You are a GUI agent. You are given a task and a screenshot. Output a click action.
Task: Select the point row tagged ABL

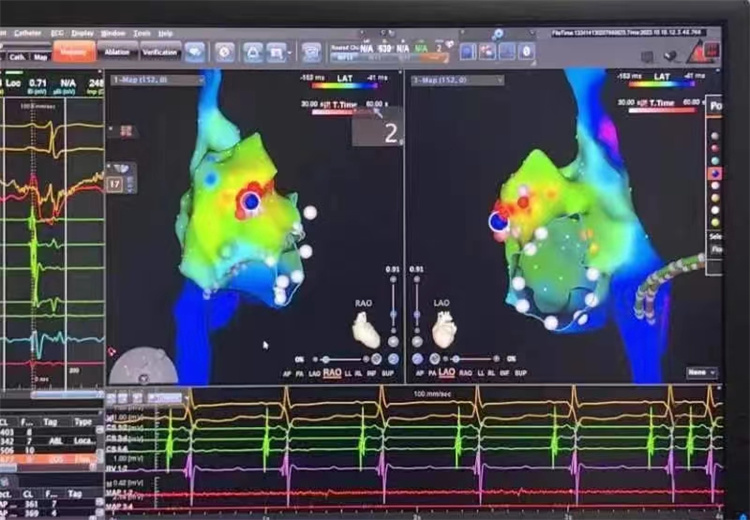tap(50, 441)
